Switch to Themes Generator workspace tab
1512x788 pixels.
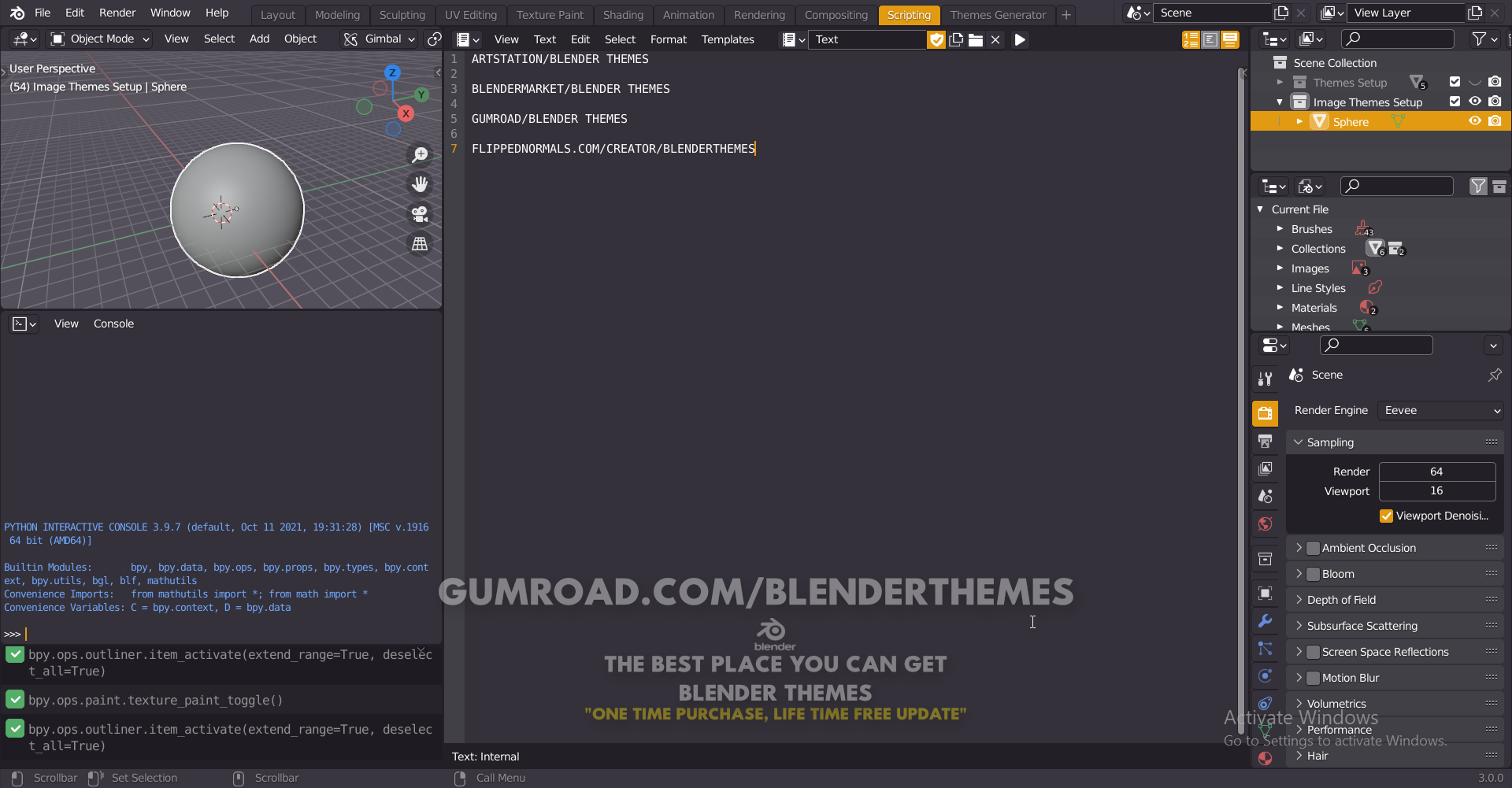coord(998,15)
